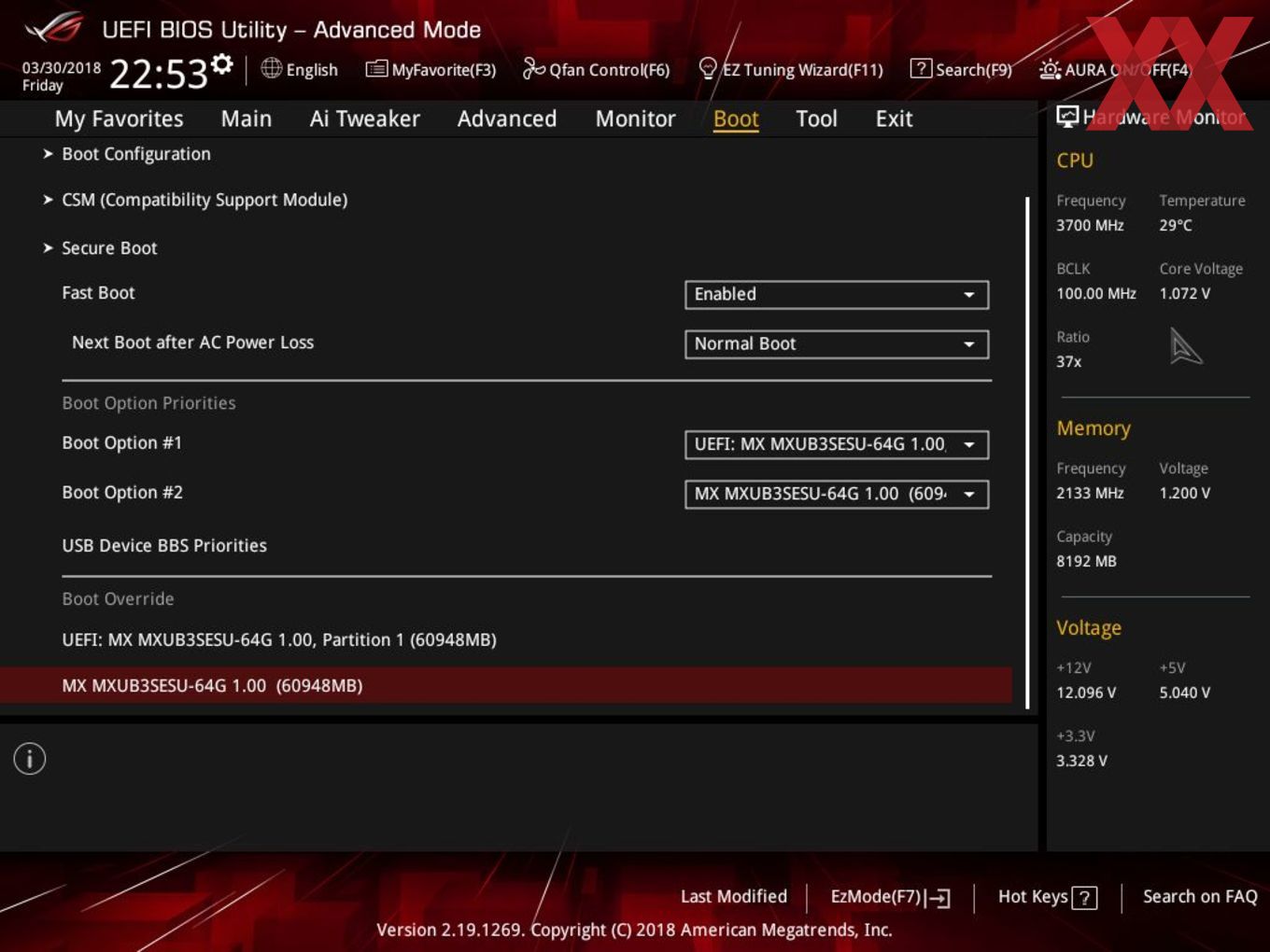The height and width of the screenshot is (952, 1270).
Task: Open Tool tab
Action: tap(816, 119)
